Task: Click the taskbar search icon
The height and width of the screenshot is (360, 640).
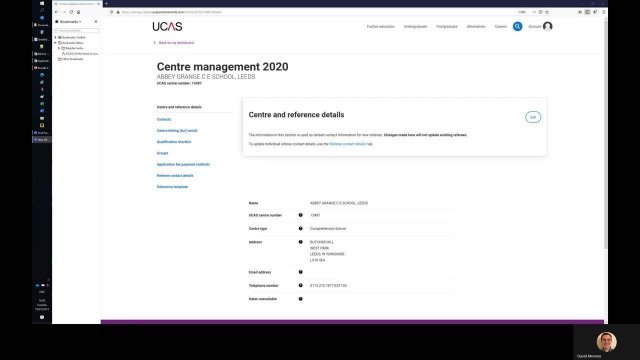Action: click(x=42, y=10)
